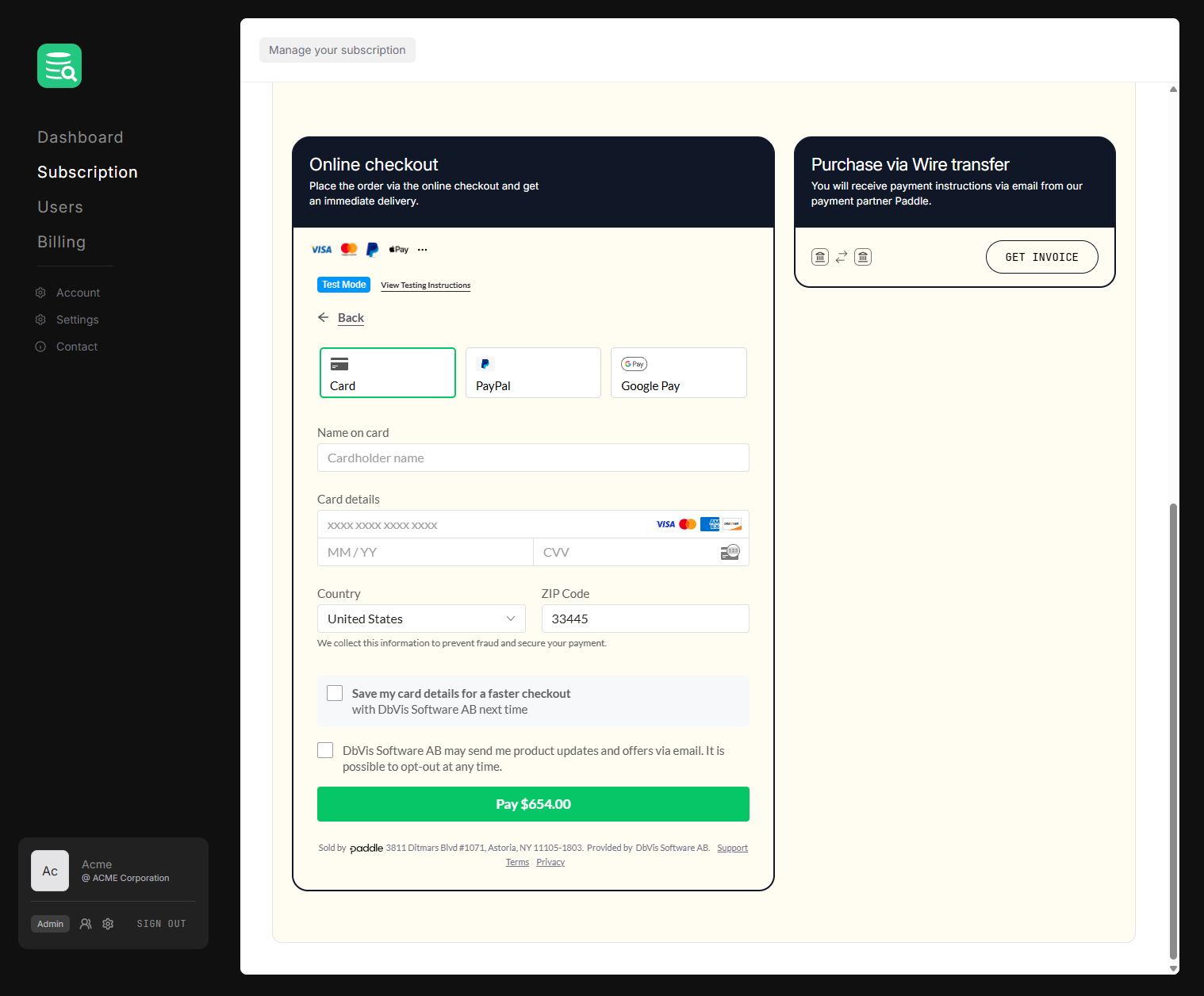Click the transfer arrows icon
Screen dimensions: 1204x996
coord(842,257)
